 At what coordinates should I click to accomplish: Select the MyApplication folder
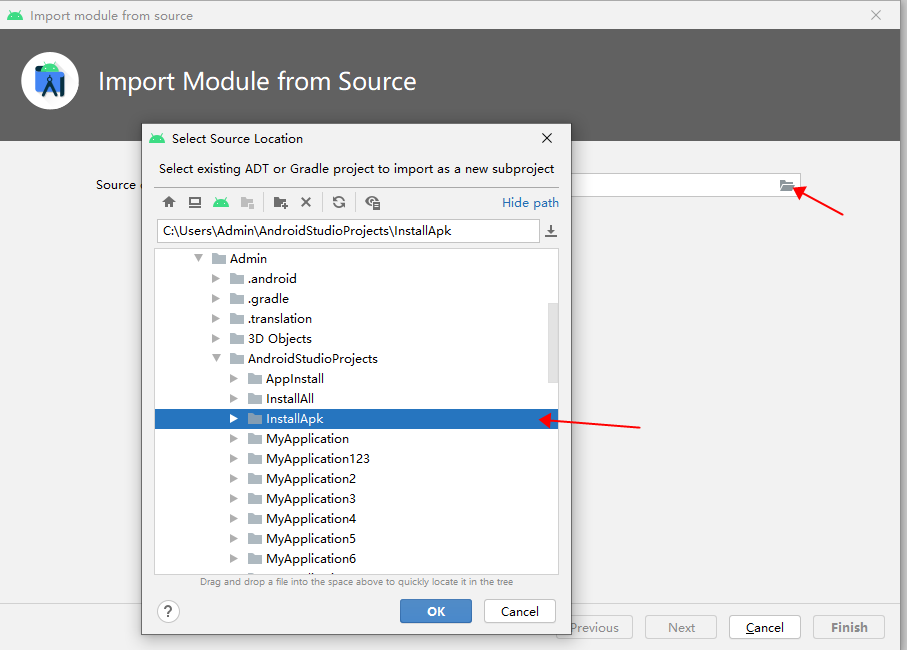pyautogui.click(x=356, y=438)
